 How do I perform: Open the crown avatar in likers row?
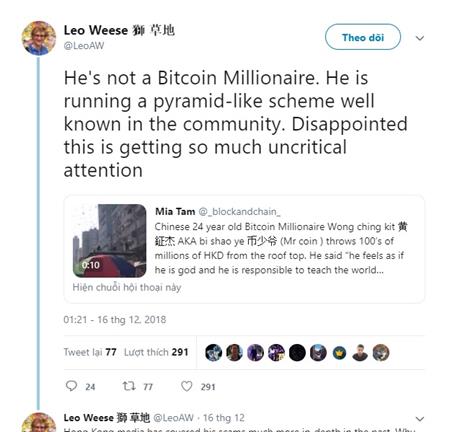click(339, 353)
